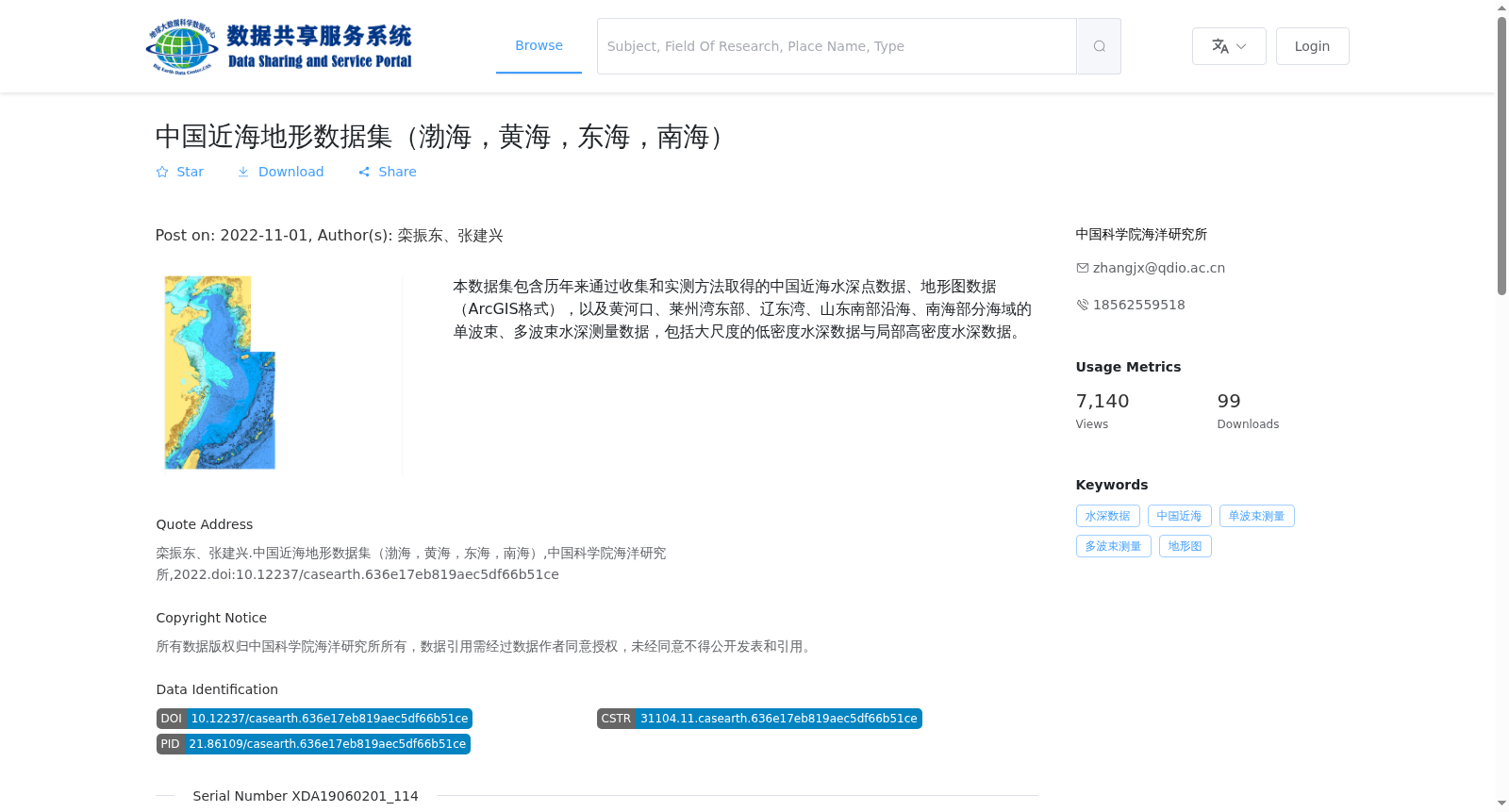Image resolution: width=1509 pixels, height=812 pixels.
Task: Click the phone number 18562559518
Action: [1139, 305]
